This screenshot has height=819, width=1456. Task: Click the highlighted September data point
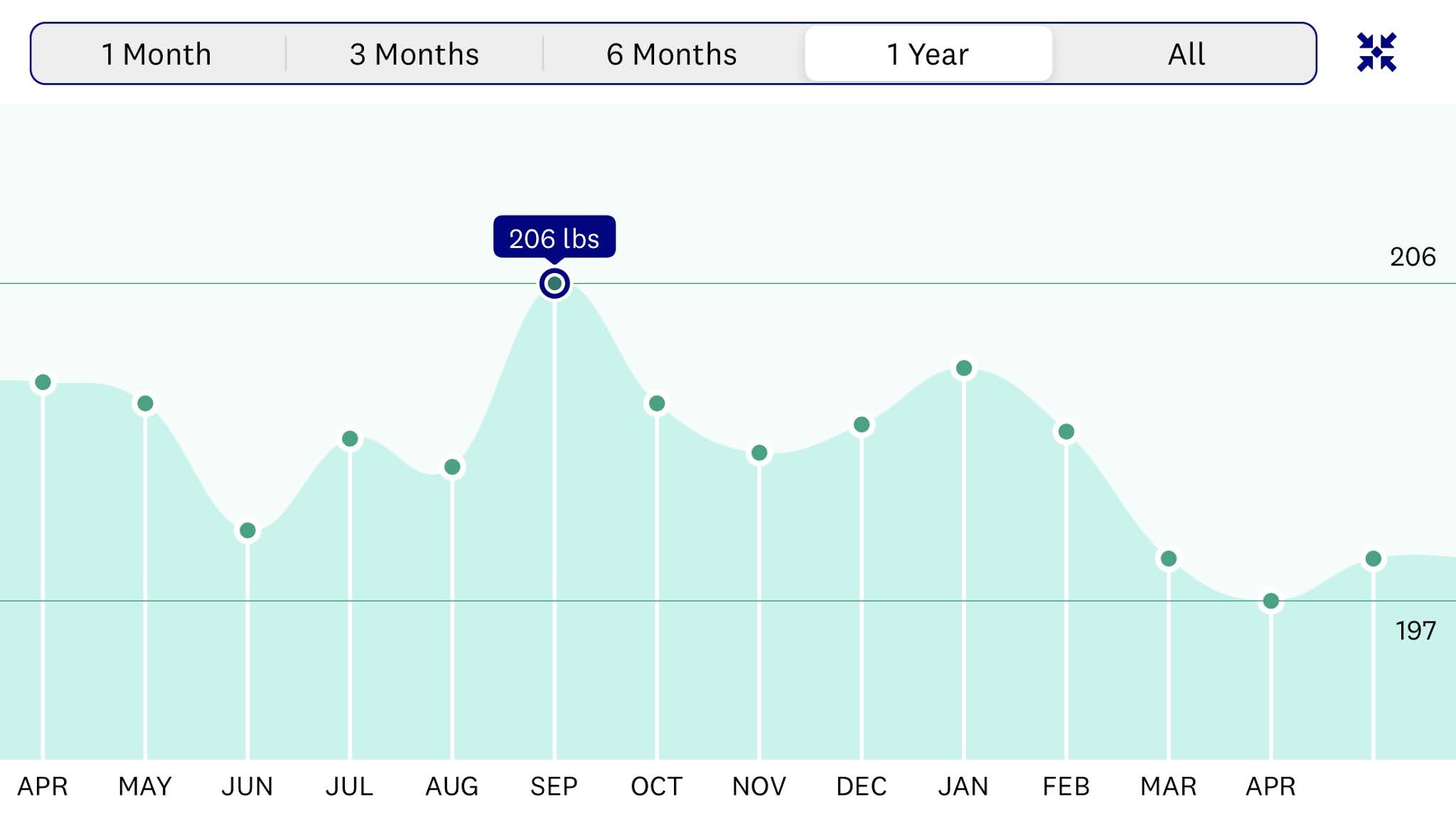click(x=555, y=284)
